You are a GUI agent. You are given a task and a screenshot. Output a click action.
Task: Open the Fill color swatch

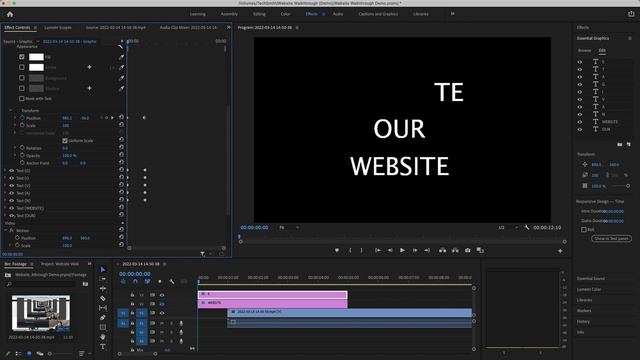click(x=36, y=57)
